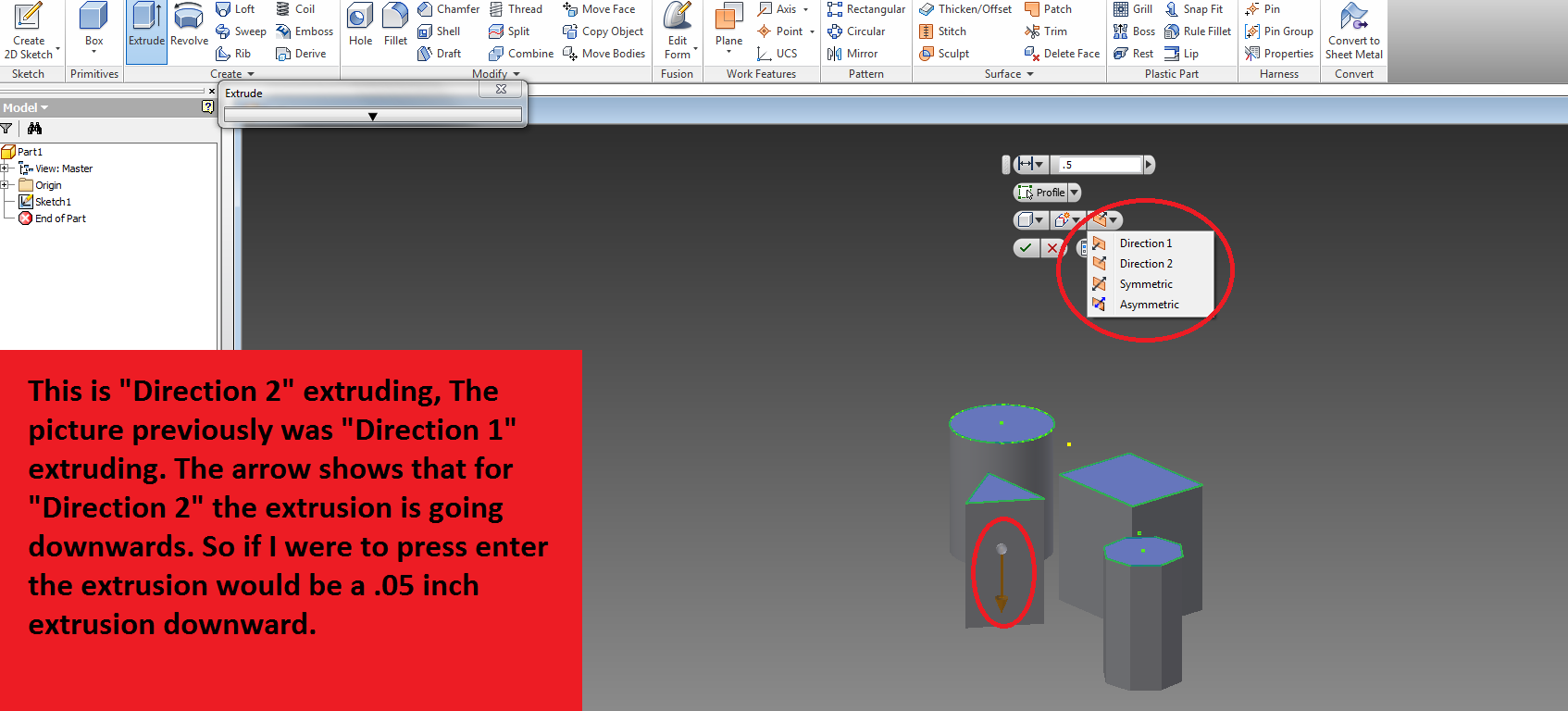Expand the Origin folder node

tap(5, 185)
